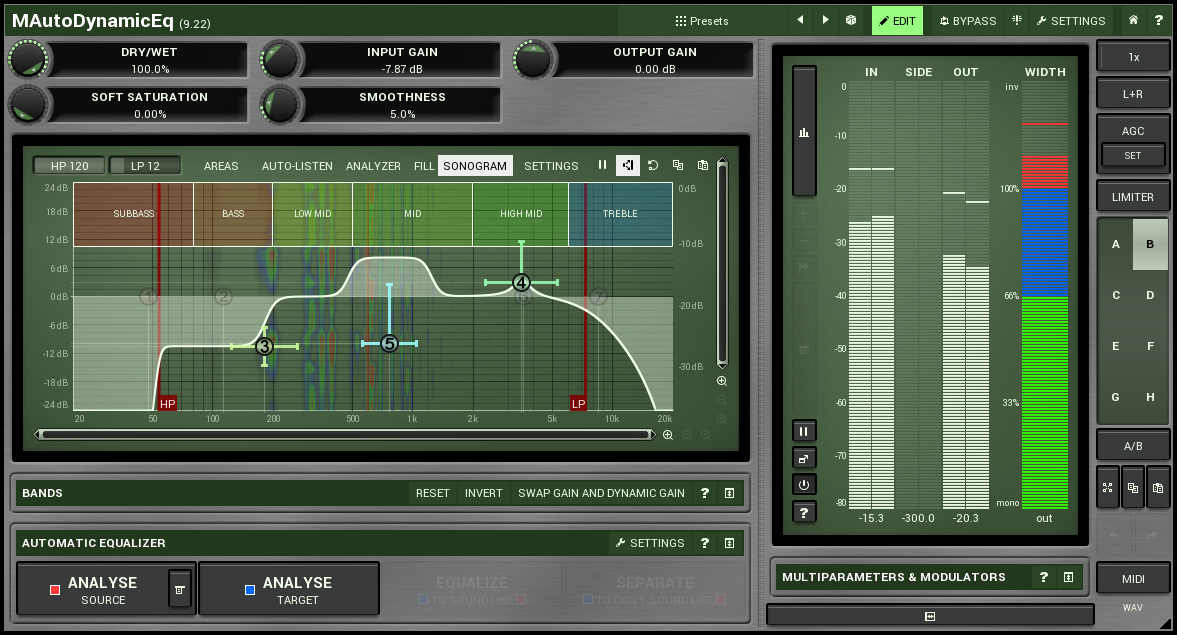Click the random preset dice icon
Image resolution: width=1177 pixels, height=635 pixels.
pos(850,20)
